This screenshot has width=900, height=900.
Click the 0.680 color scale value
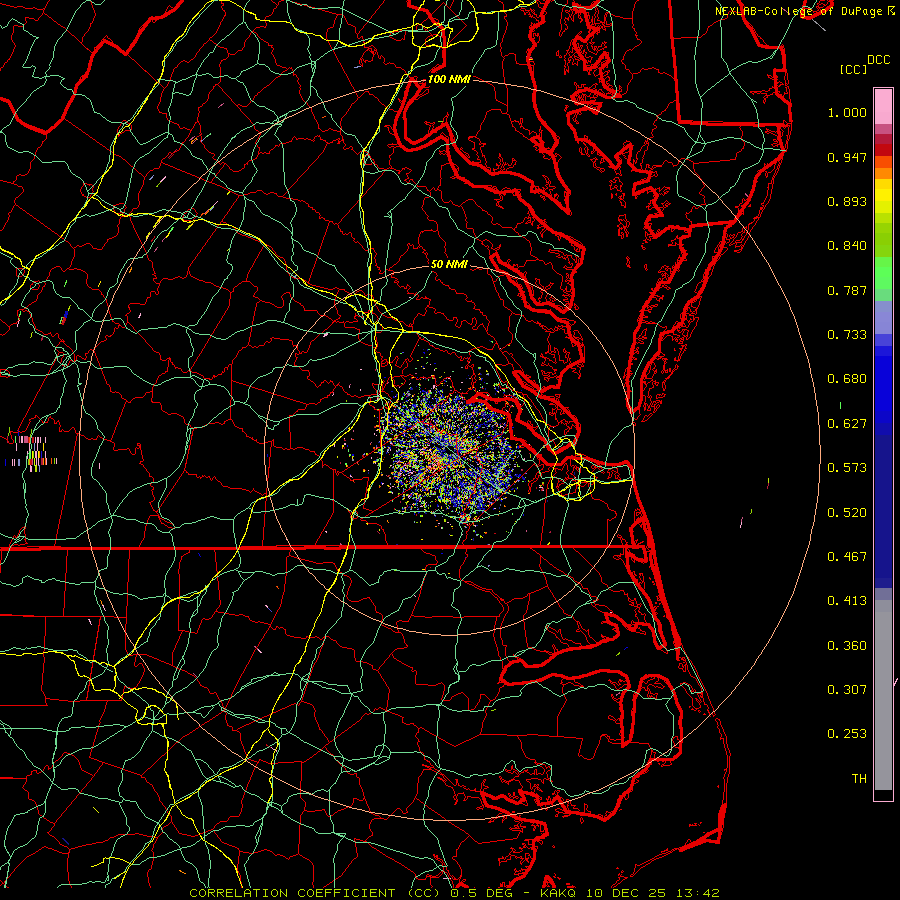847,379
